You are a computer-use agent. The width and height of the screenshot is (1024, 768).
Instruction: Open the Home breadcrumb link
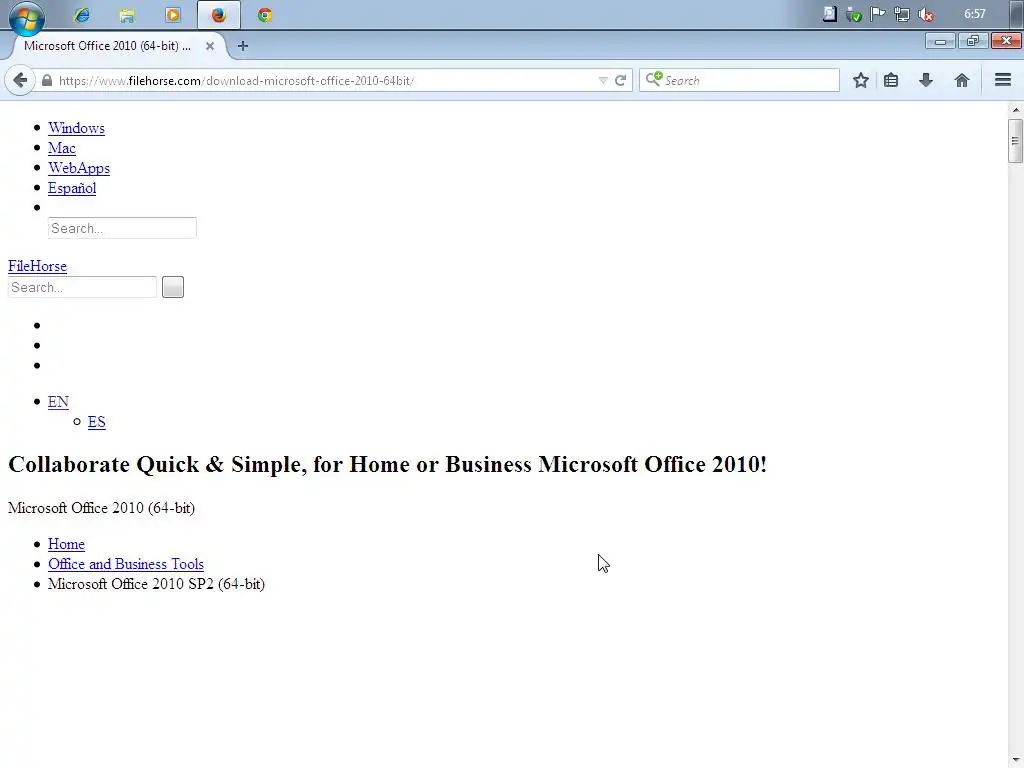point(66,544)
